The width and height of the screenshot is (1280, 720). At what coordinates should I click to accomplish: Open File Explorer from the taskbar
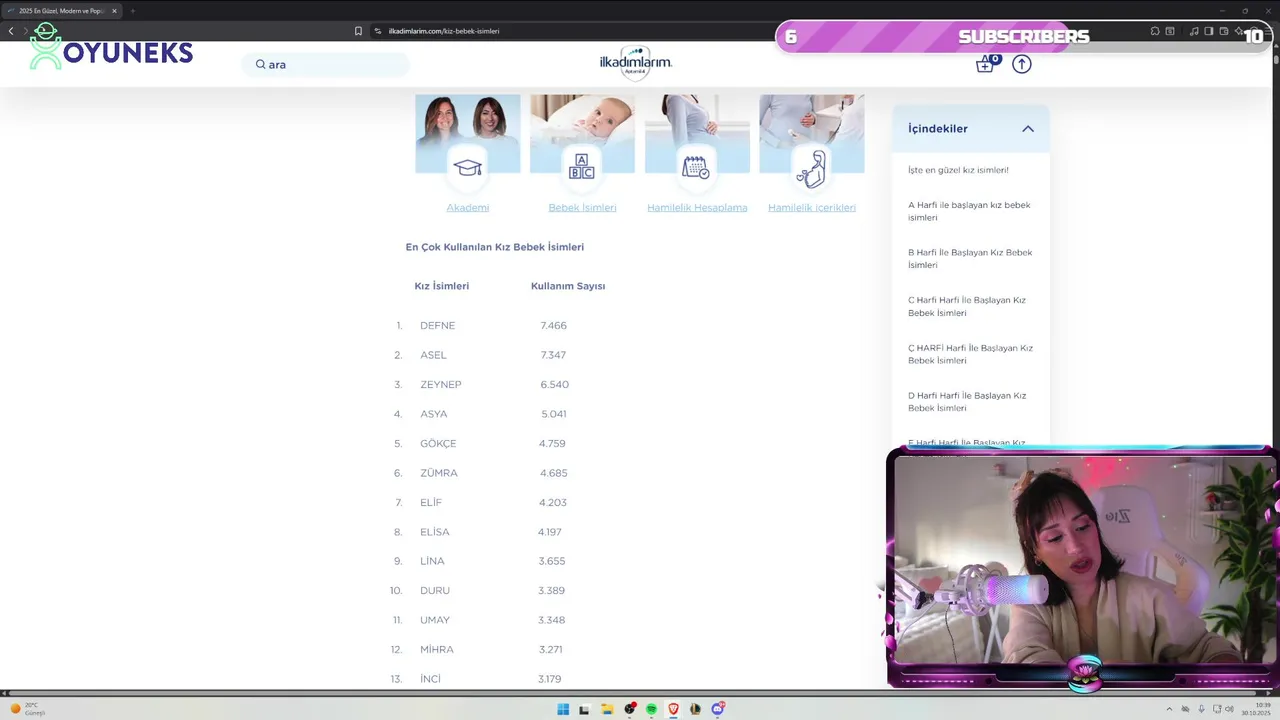pos(607,709)
